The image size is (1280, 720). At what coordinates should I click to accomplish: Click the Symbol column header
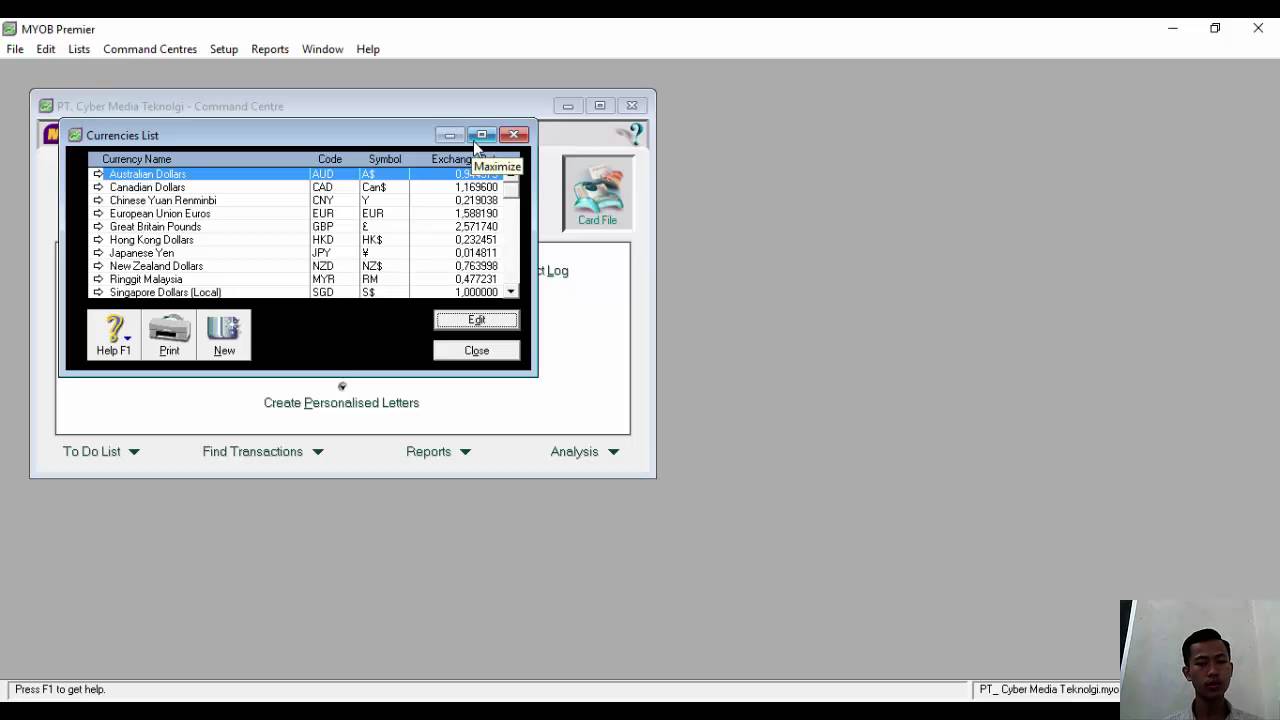tap(385, 159)
